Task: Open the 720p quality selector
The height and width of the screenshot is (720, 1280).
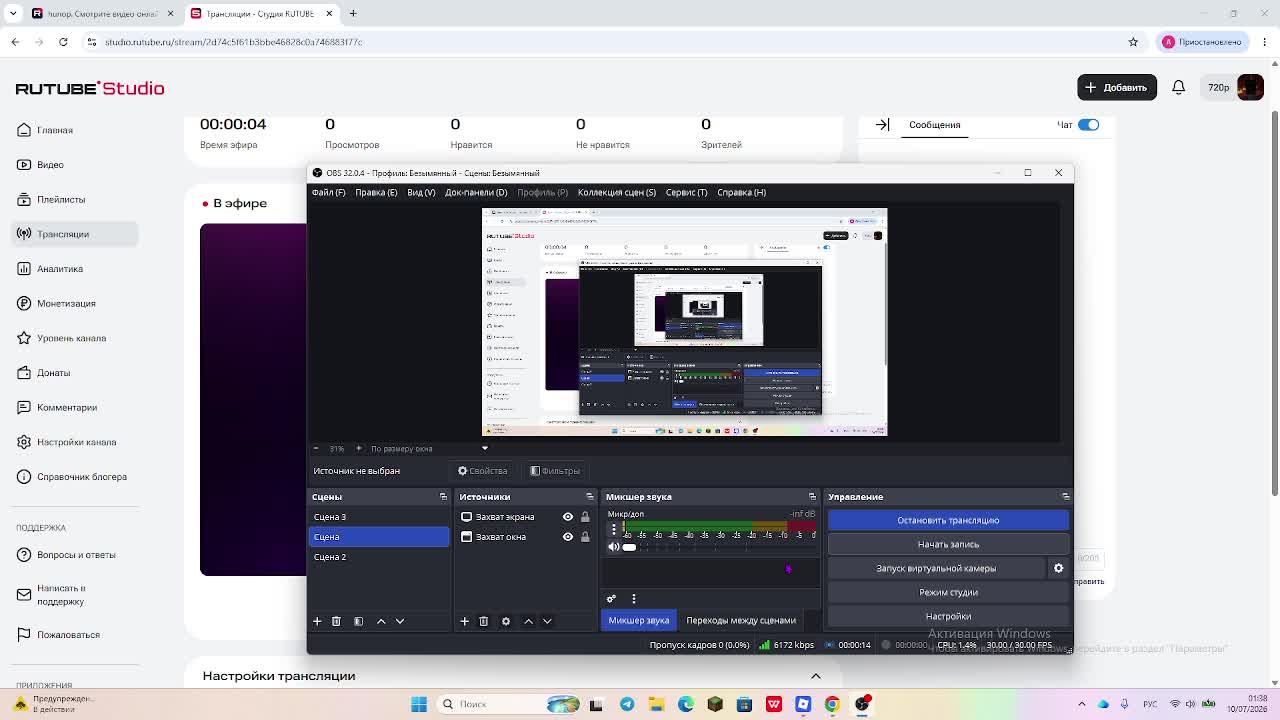Action: click(1218, 88)
